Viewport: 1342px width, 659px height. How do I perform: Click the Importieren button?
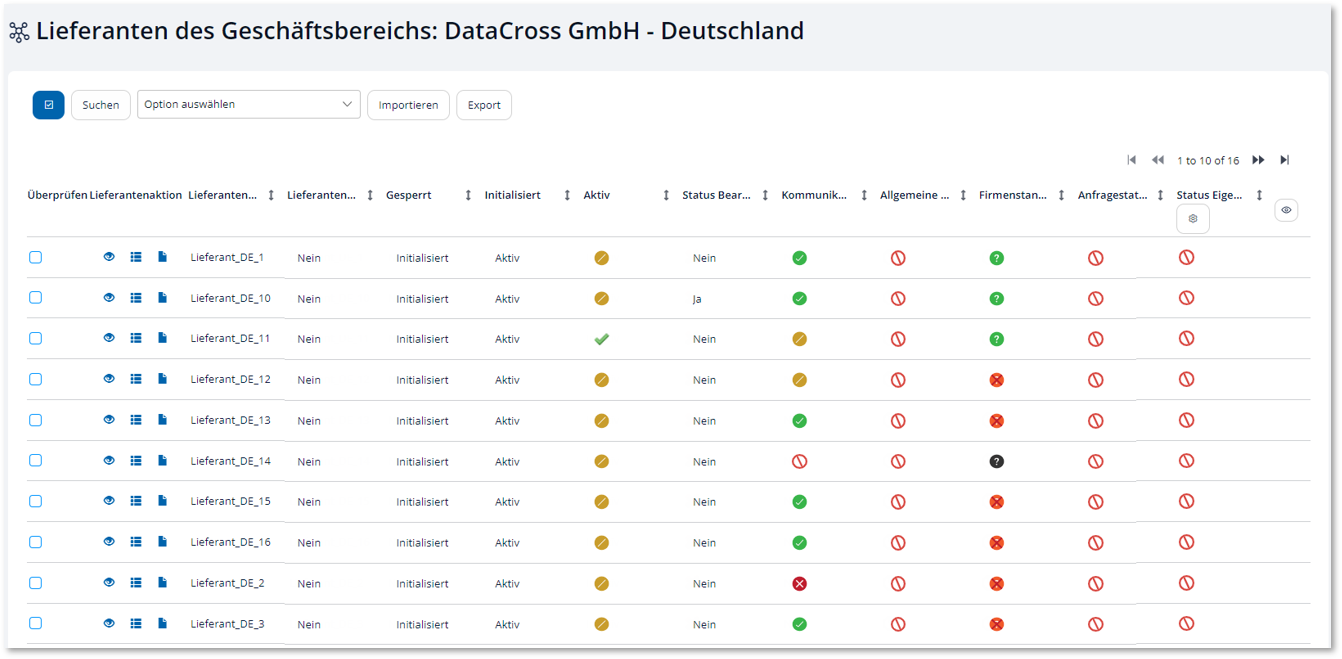click(408, 105)
